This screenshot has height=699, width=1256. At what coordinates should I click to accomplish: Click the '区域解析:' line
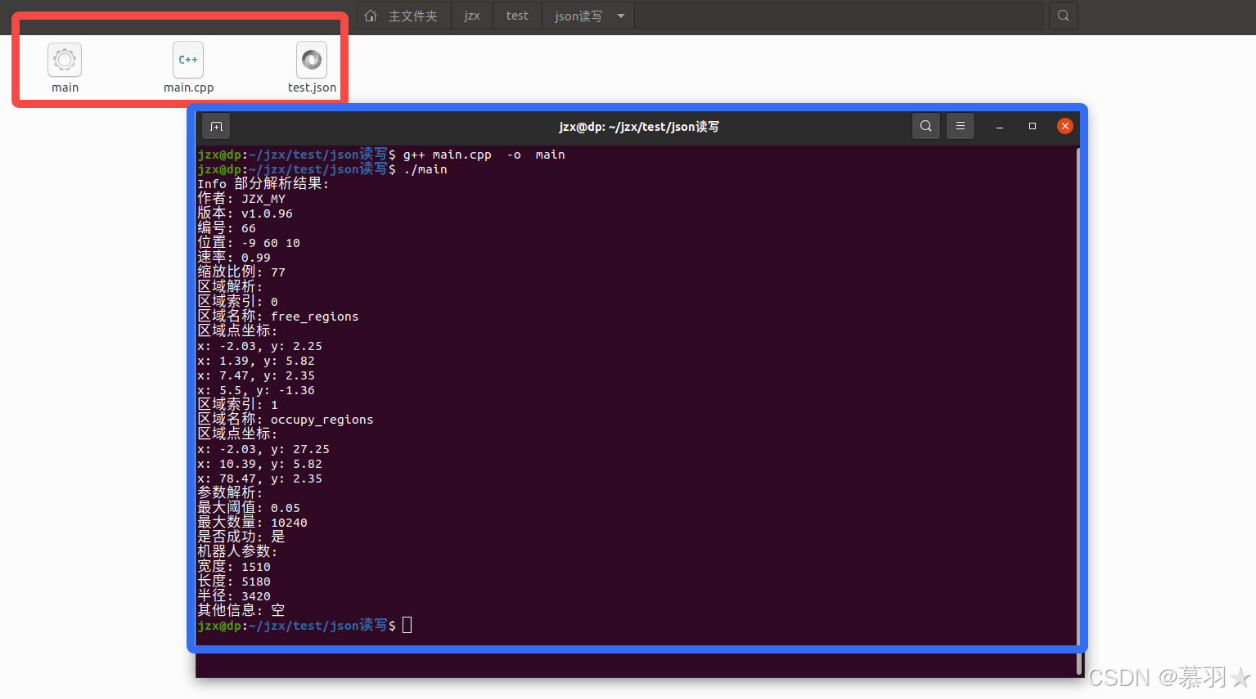click(x=230, y=287)
